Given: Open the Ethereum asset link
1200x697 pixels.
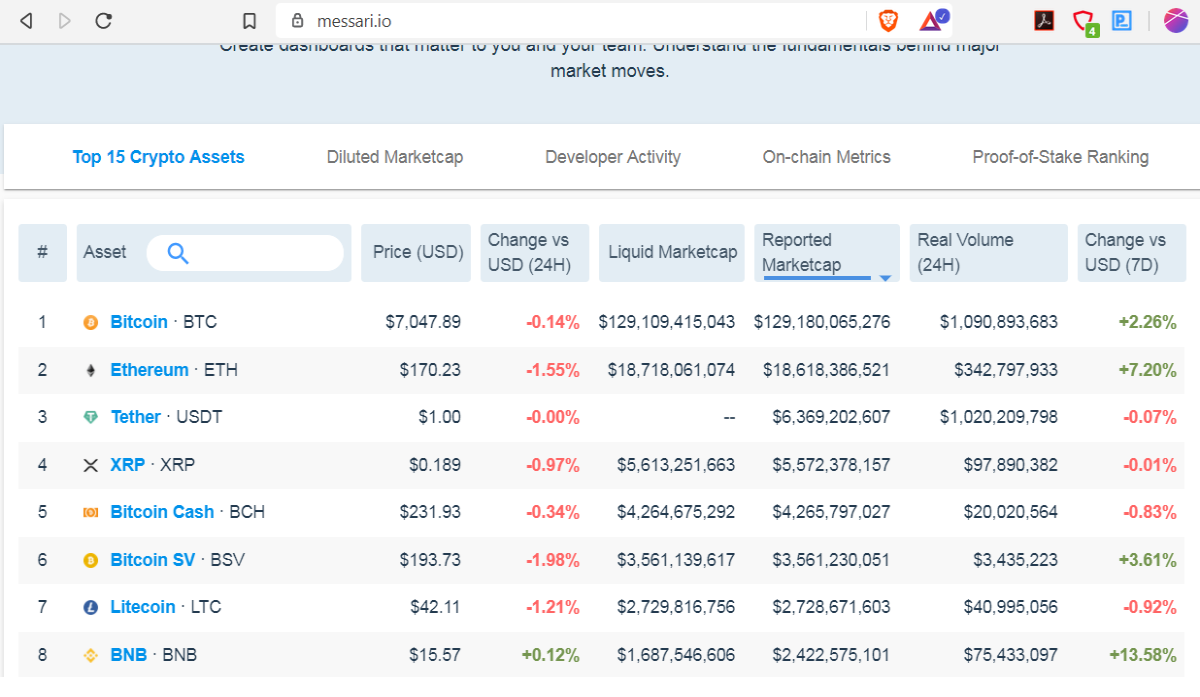Looking at the screenshot, I should click(149, 370).
